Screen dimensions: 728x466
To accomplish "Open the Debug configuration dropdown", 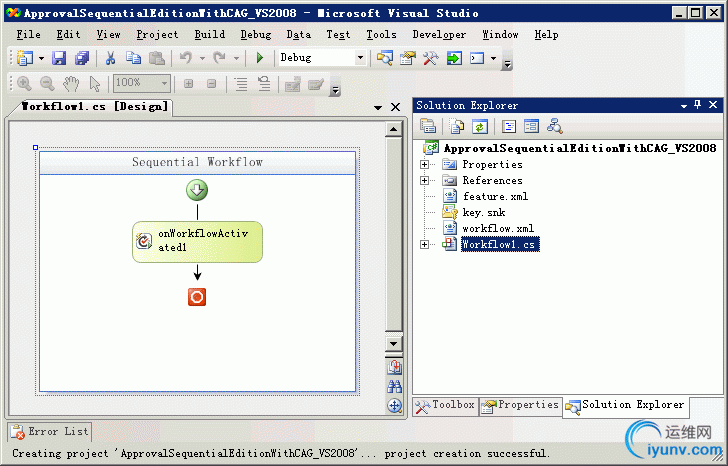I will (x=360, y=58).
